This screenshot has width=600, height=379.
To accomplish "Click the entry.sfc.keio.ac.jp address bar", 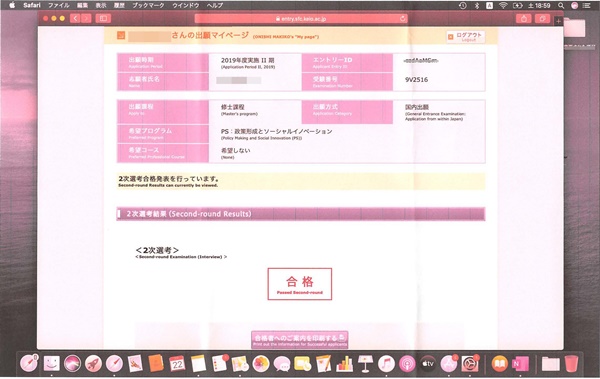I will [x=301, y=18].
